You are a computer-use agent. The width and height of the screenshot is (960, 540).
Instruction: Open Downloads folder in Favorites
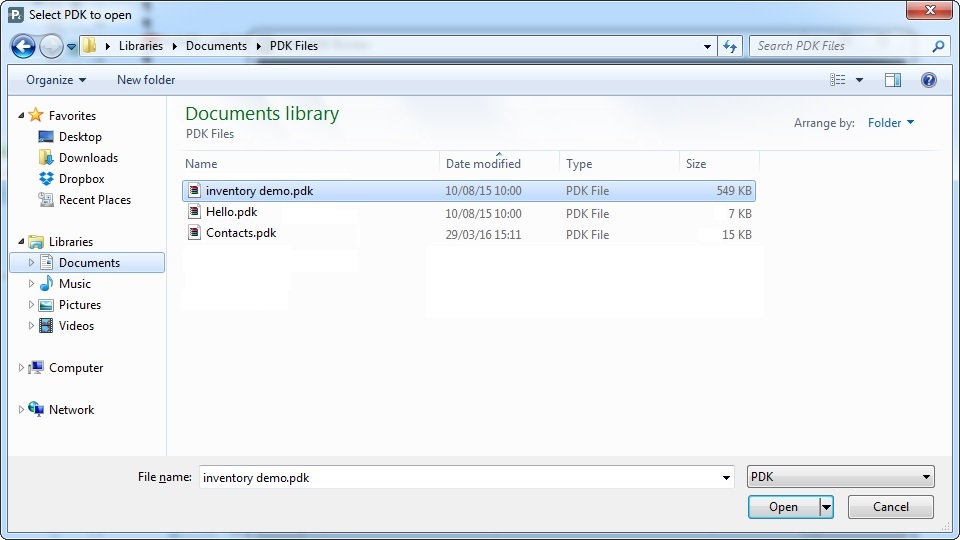[x=88, y=158]
